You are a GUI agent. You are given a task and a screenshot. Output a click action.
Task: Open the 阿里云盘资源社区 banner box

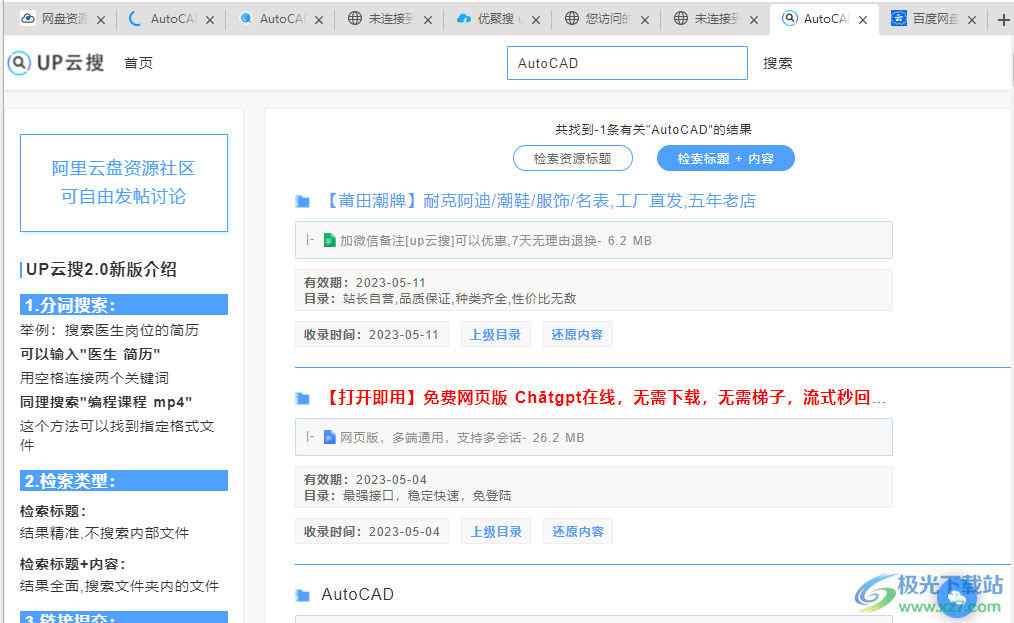[x=124, y=182]
